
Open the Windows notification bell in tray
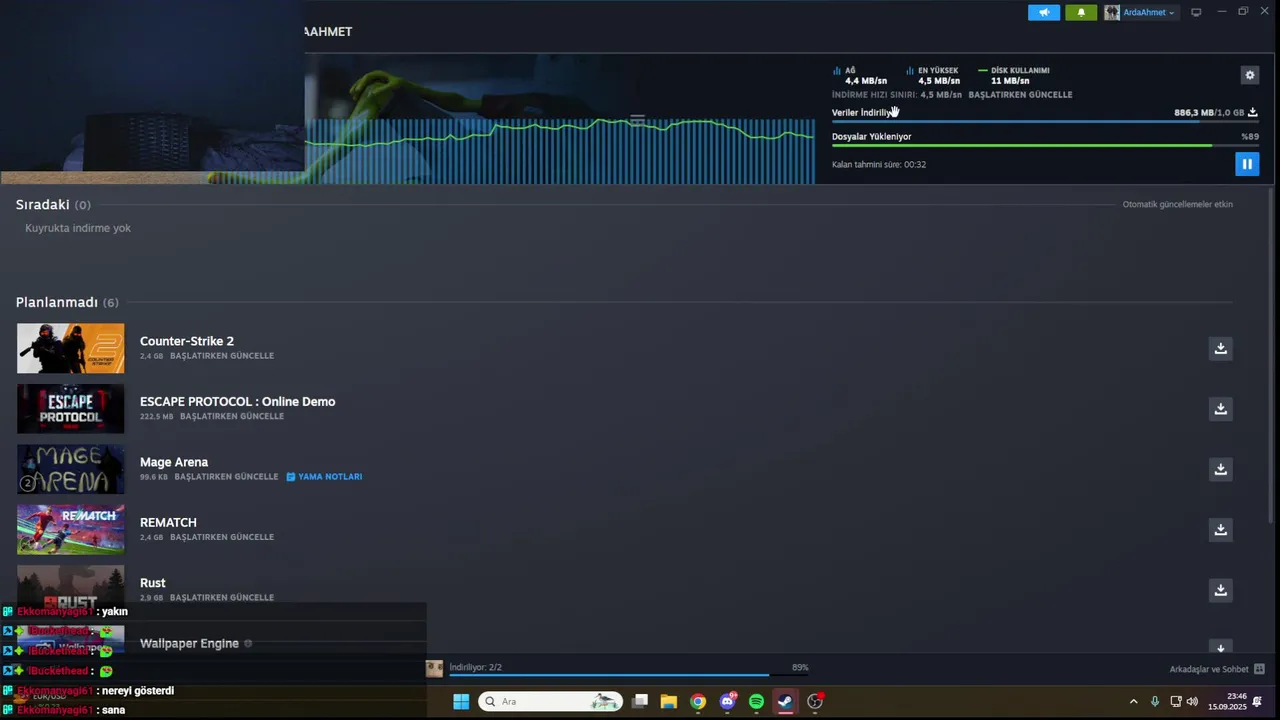(x=1257, y=702)
